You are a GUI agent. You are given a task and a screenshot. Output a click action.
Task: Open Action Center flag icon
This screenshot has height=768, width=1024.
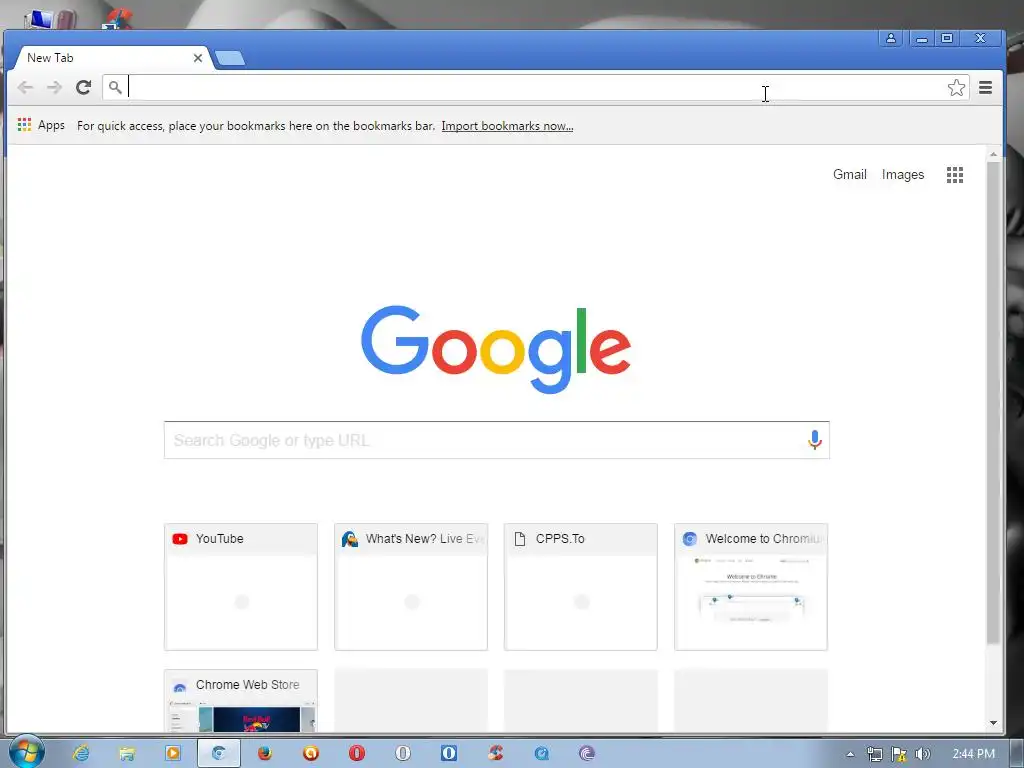[x=899, y=754]
